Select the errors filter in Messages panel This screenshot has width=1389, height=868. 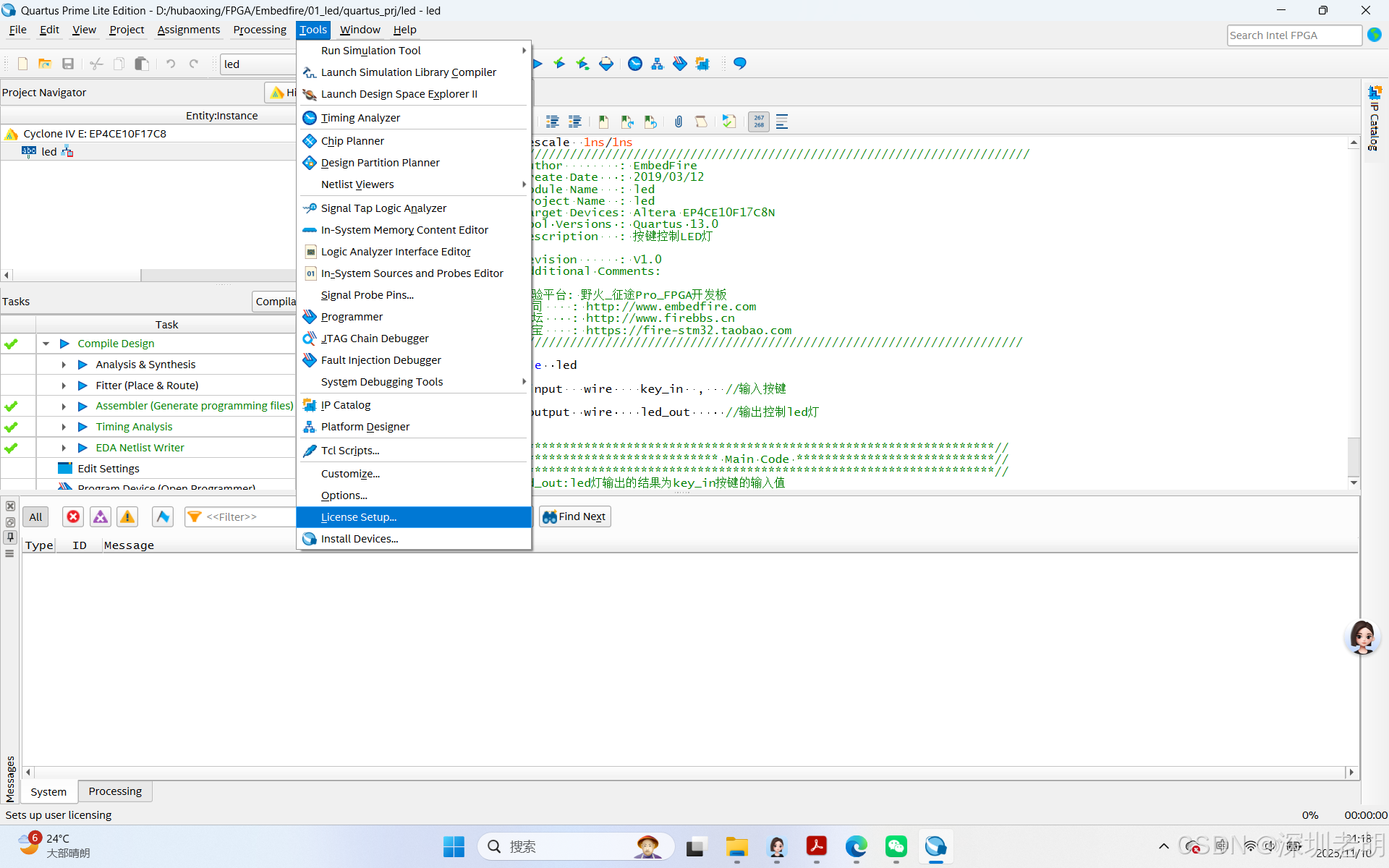pyautogui.click(x=73, y=516)
